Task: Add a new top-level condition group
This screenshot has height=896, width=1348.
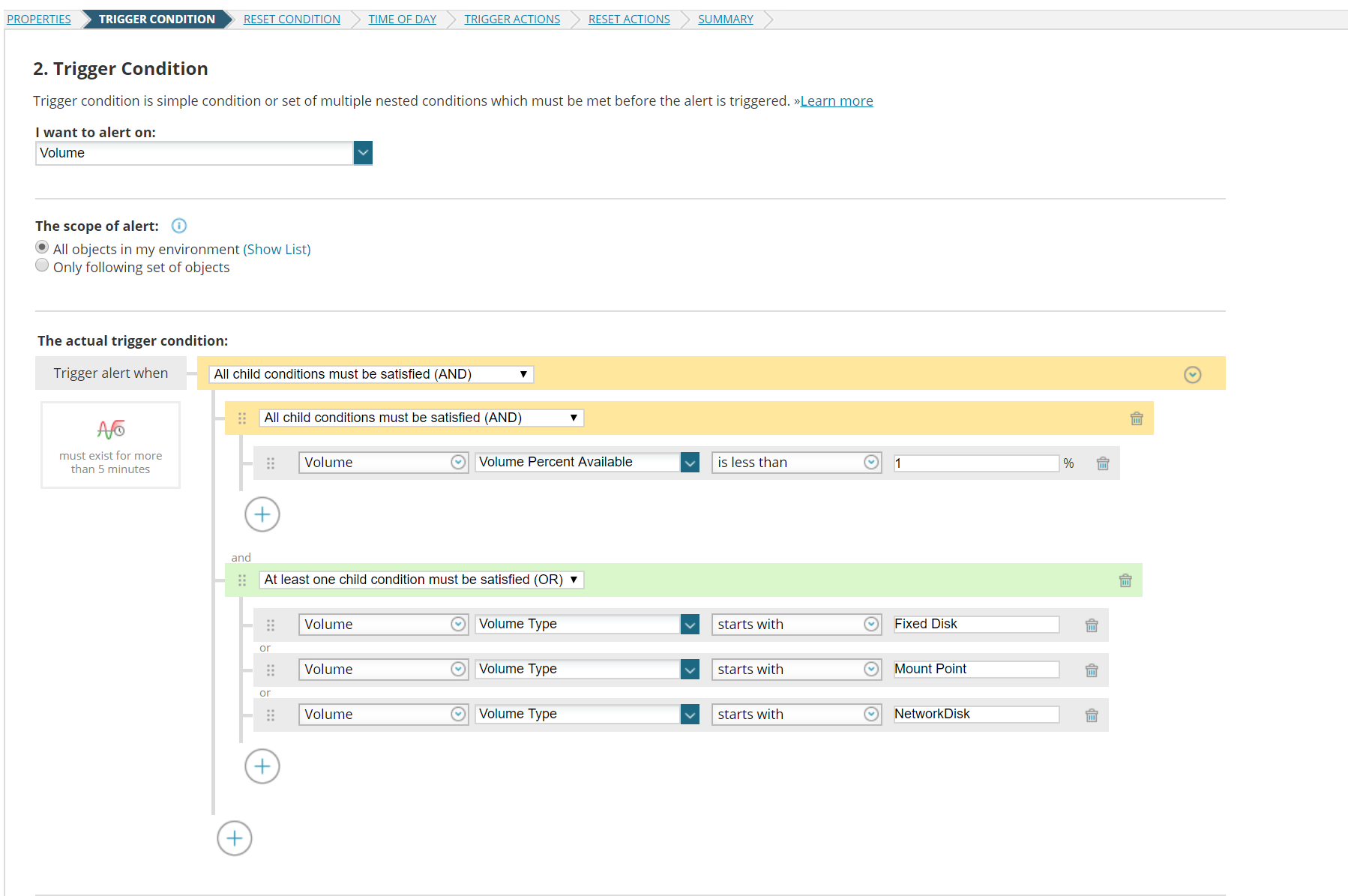Action: coord(235,838)
